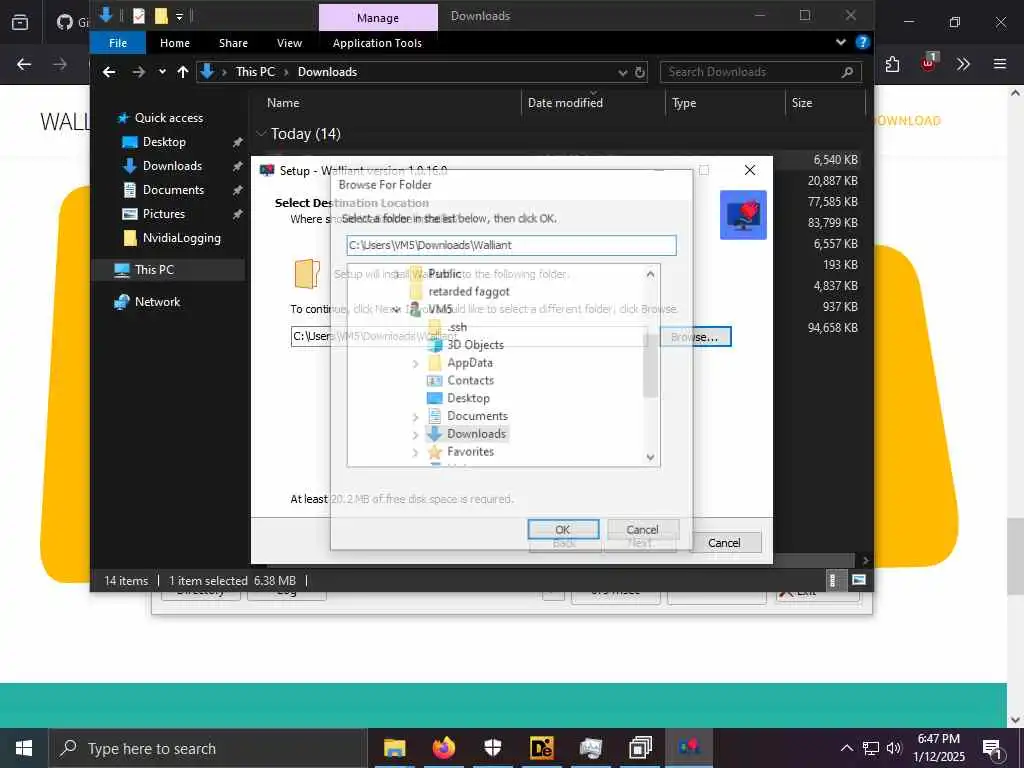The width and height of the screenshot is (1024, 768).
Task: Select Contacts folder in the tree
Action: pyautogui.click(x=470, y=380)
